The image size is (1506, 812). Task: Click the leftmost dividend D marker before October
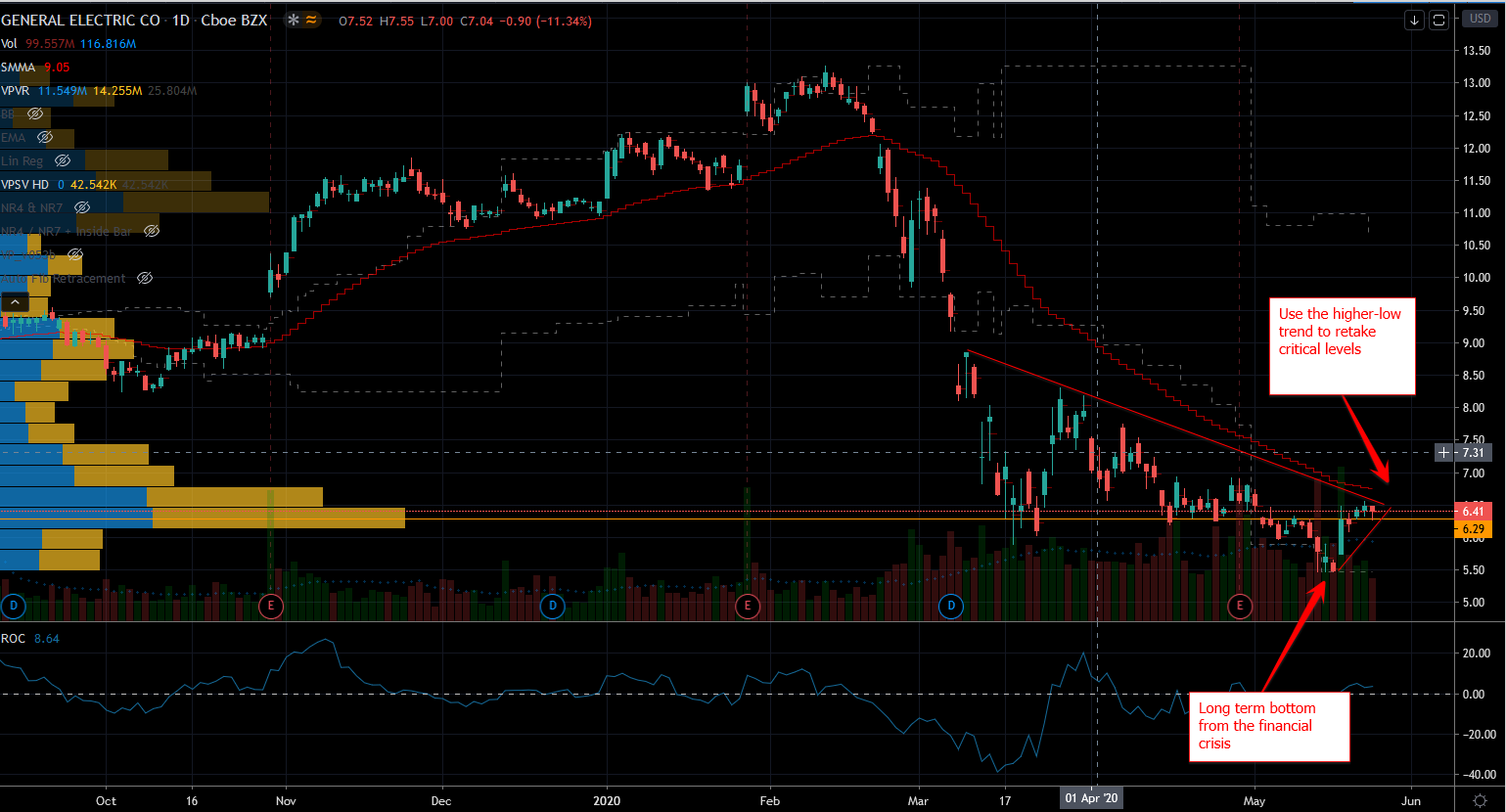(x=14, y=607)
